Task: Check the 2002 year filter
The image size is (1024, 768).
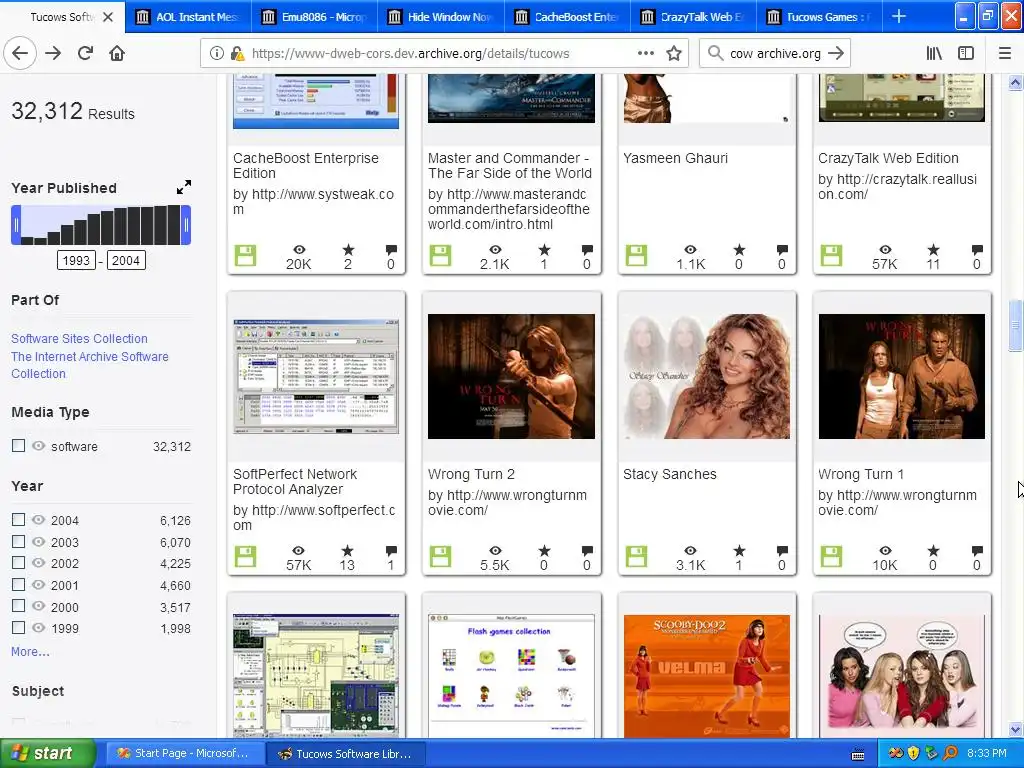Action: (18, 562)
